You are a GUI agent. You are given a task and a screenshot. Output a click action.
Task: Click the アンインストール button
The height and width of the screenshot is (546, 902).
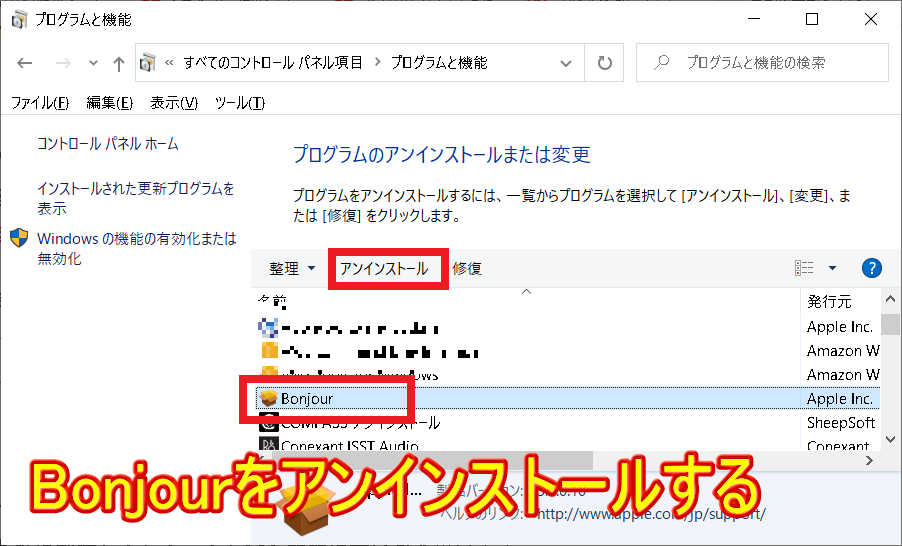pyautogui.click(x=384, y=269)
